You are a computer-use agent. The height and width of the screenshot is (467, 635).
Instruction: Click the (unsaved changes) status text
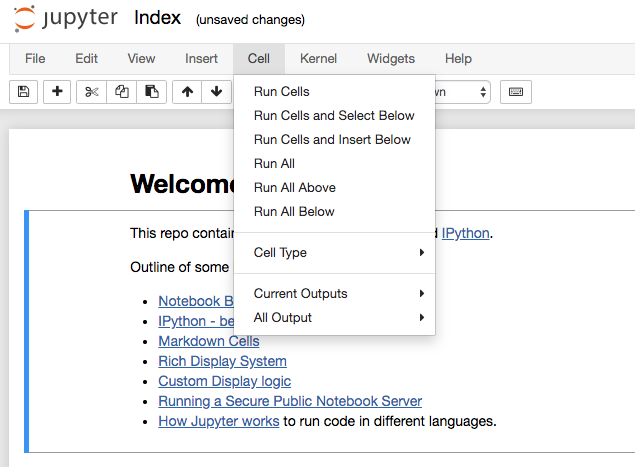pos(250,19)
